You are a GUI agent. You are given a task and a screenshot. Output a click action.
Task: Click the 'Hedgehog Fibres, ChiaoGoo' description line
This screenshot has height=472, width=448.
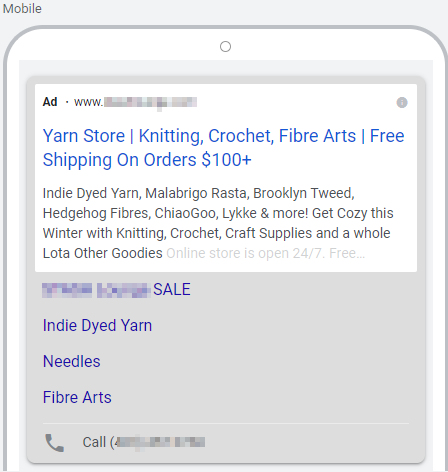coord(218,213)
